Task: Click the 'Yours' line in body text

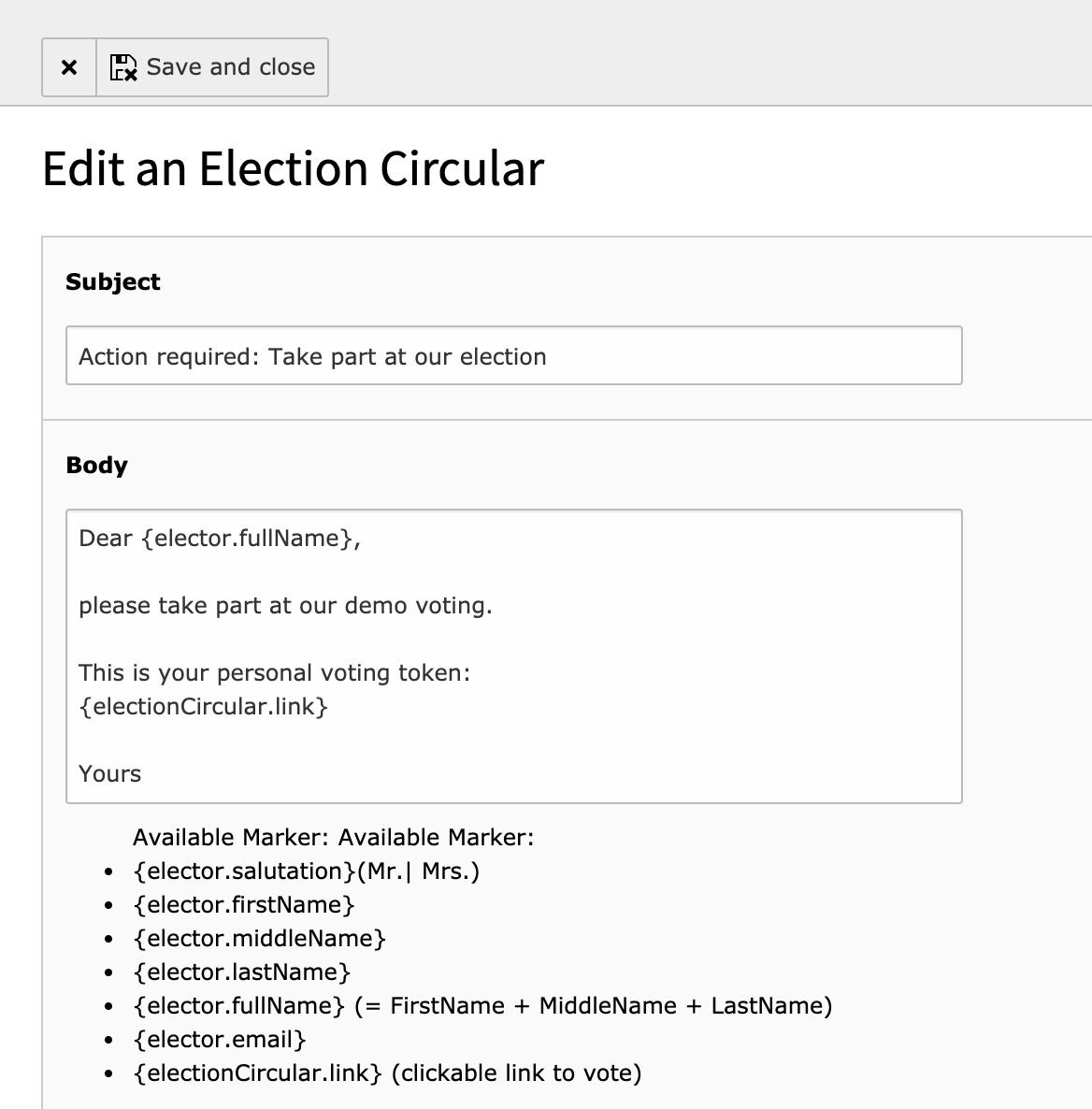Action: 109,773
